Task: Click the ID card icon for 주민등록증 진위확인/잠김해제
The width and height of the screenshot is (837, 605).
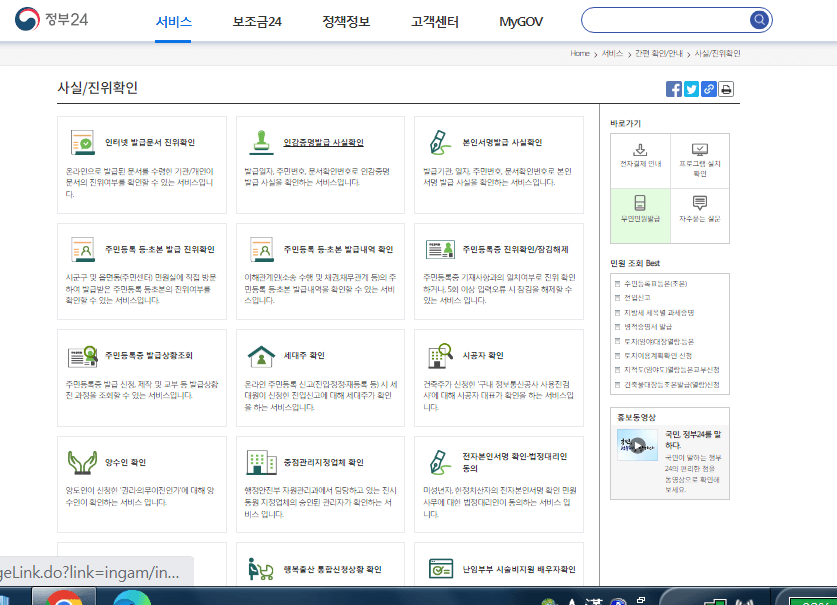Action: click(x=440, y=249)
